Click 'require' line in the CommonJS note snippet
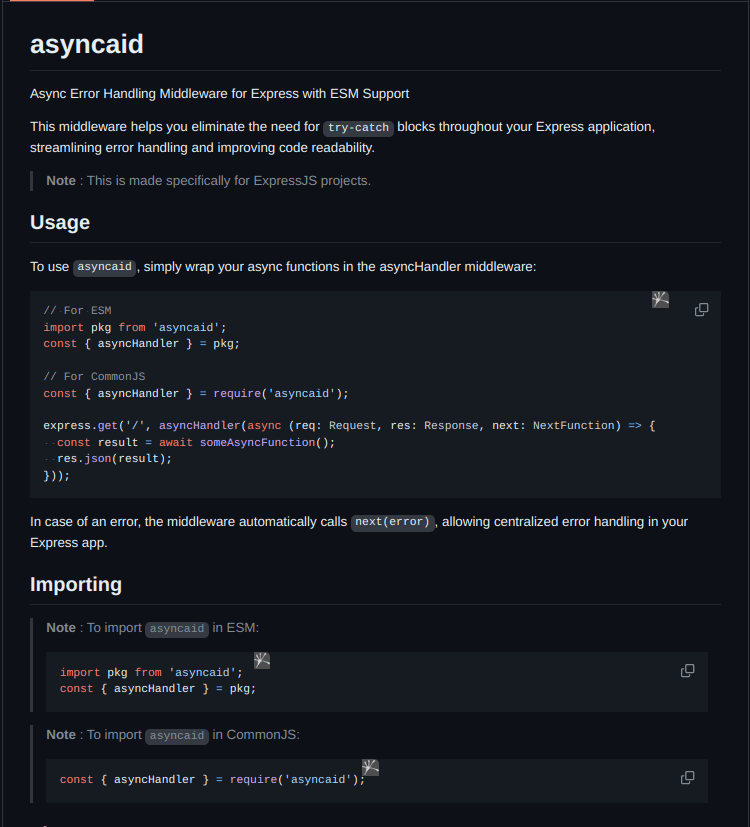 (x=213, y=780)
